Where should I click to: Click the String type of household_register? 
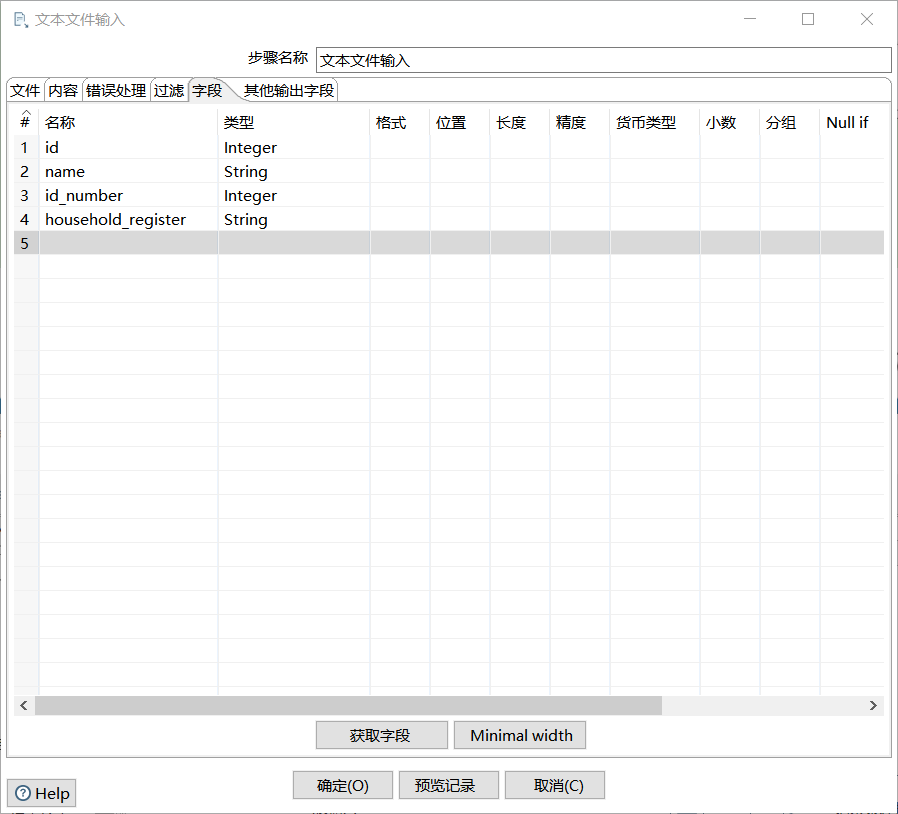[294, 219]
